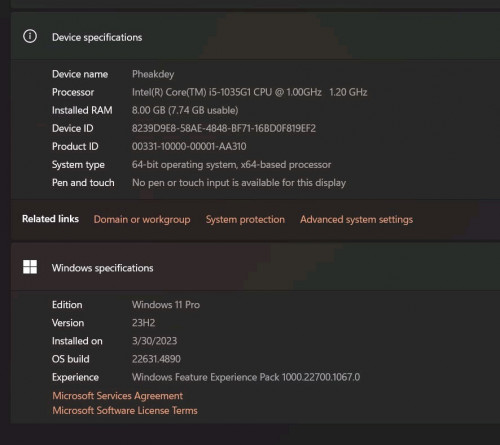Click the Device ID value string
Image resolution: width=500 pixels, height=445 pixels.
[224, 128]
